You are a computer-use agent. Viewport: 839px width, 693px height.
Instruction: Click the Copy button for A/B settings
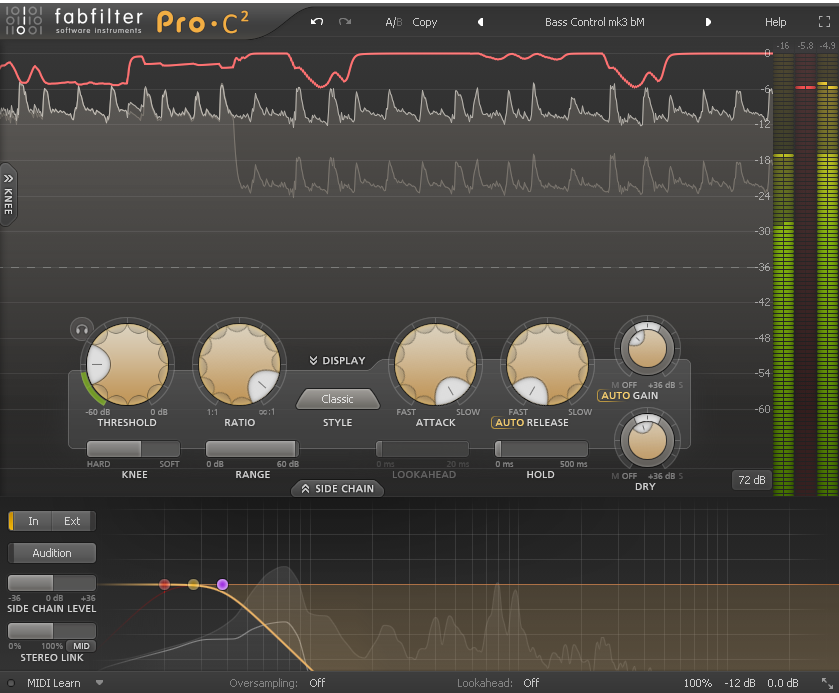(424, 22)
